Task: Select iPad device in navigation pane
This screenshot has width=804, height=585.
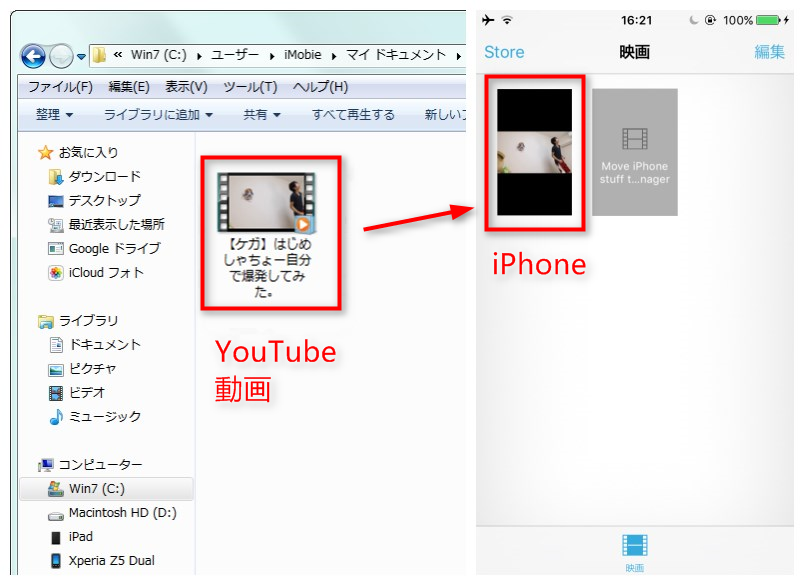Action: coord(81,537)
